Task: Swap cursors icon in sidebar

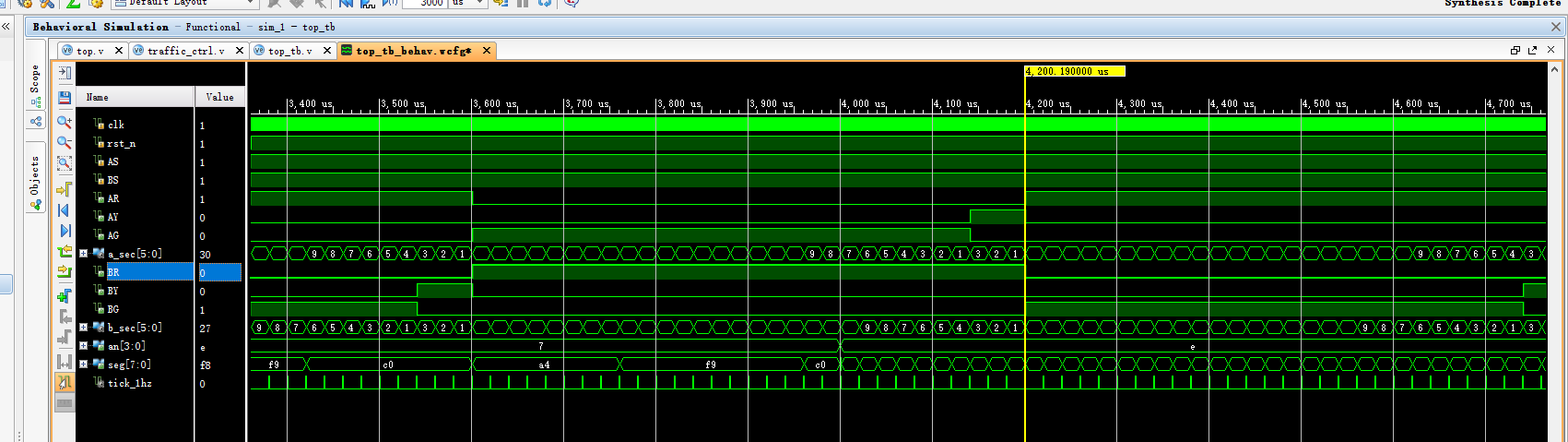Action: tap(65, 361)
